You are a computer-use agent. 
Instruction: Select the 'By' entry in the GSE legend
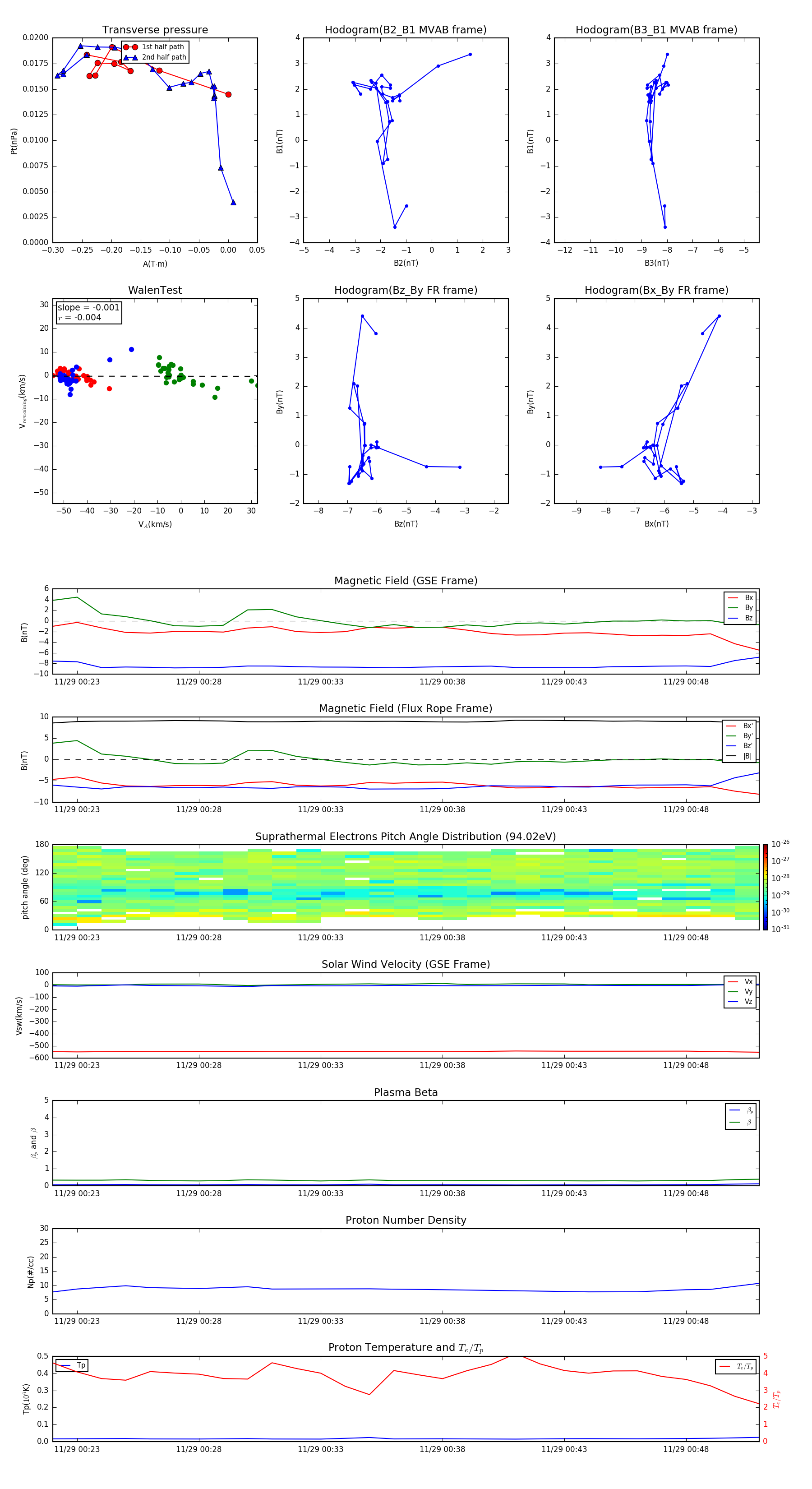pos(740,608)
